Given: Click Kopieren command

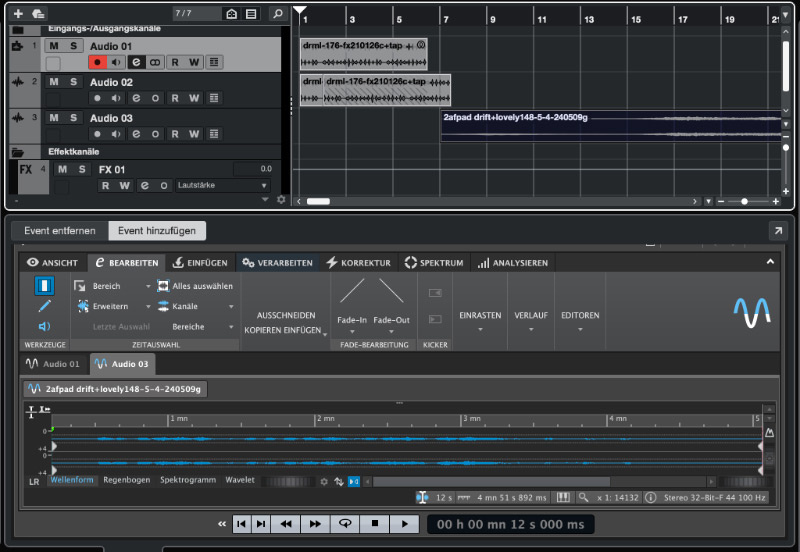Looking at the screenshot, I should point(264,330).
